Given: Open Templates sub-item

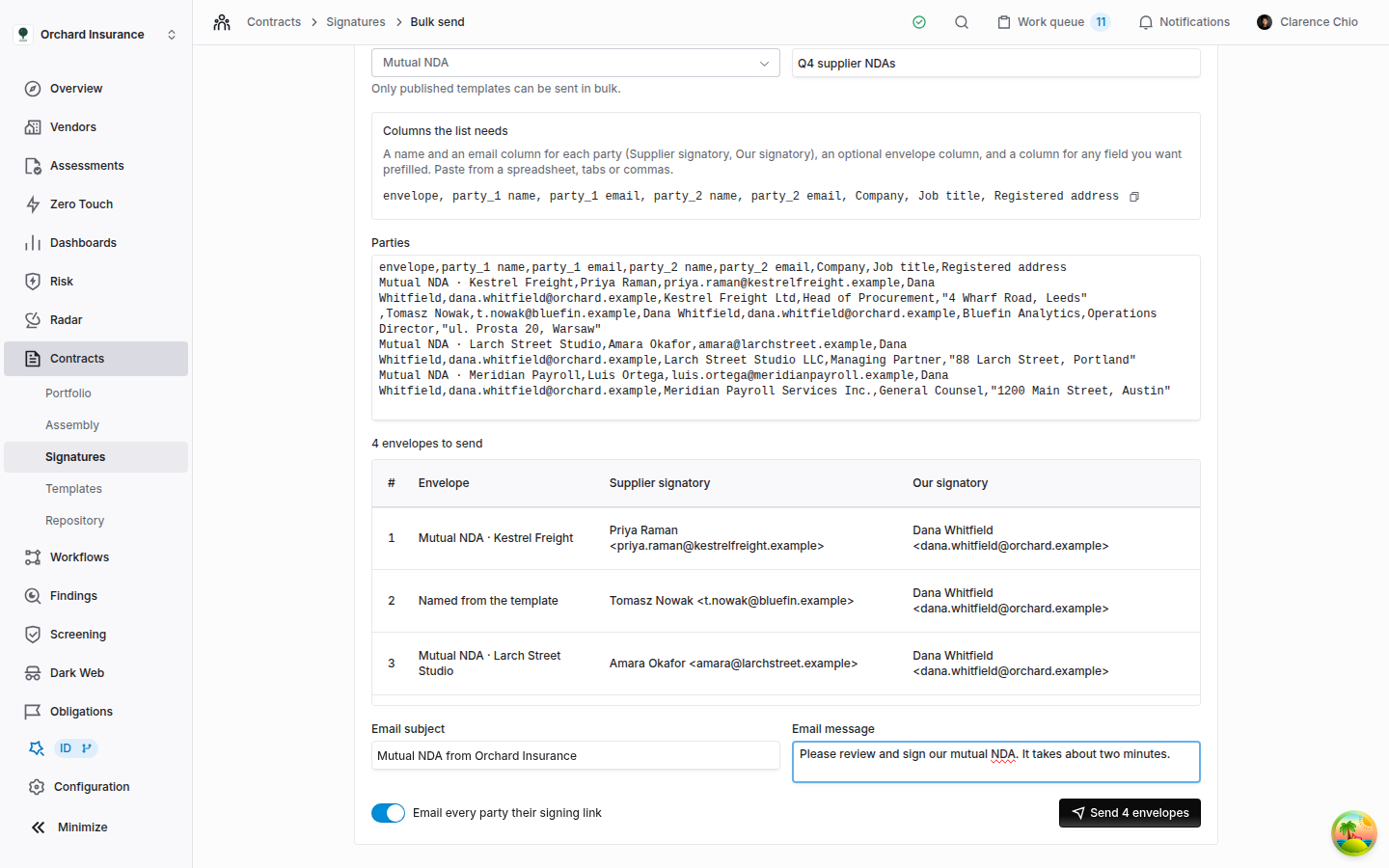Looking at the screenshot, I should coord(73,489).
